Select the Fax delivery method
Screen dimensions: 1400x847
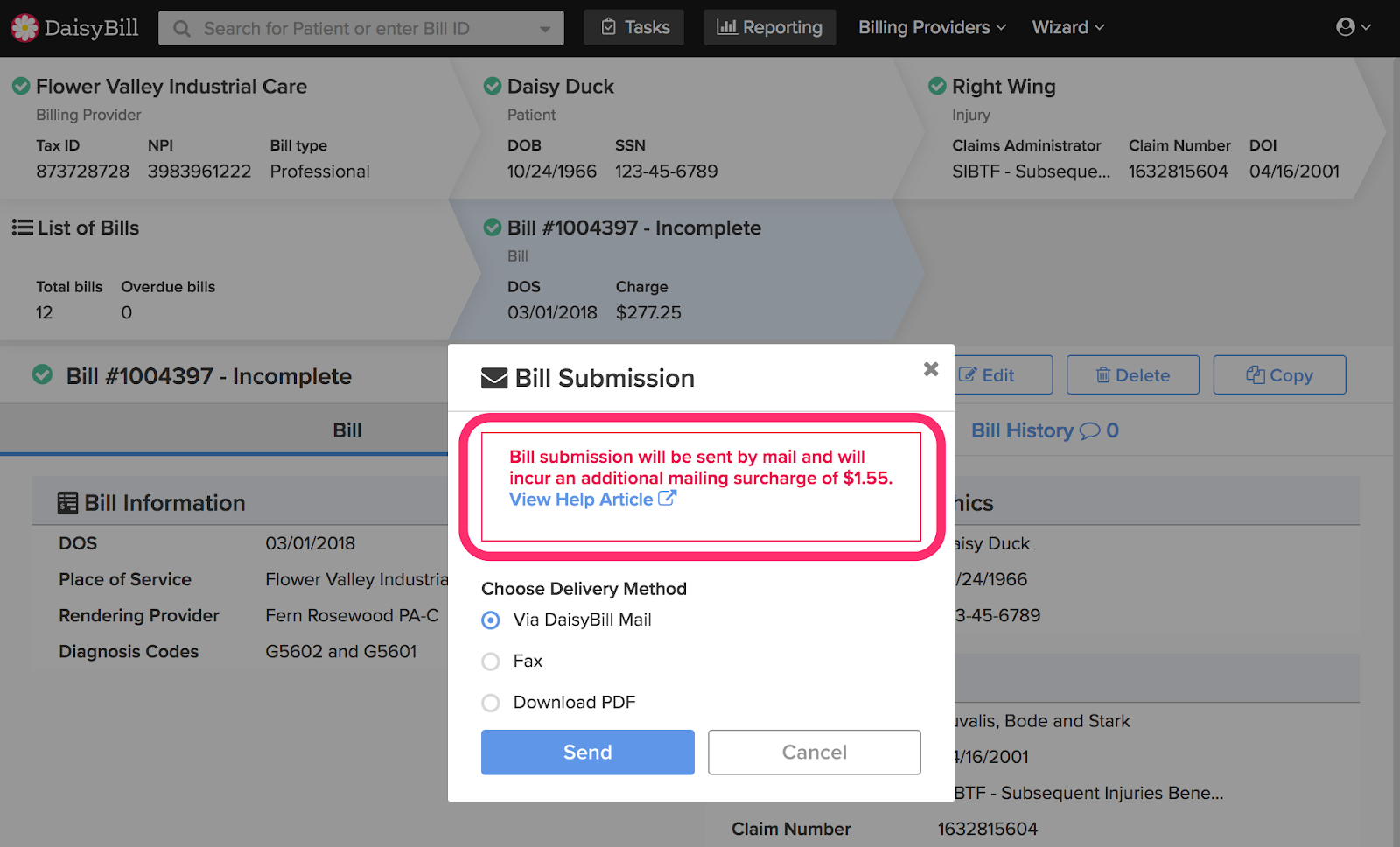pos(491,661)
